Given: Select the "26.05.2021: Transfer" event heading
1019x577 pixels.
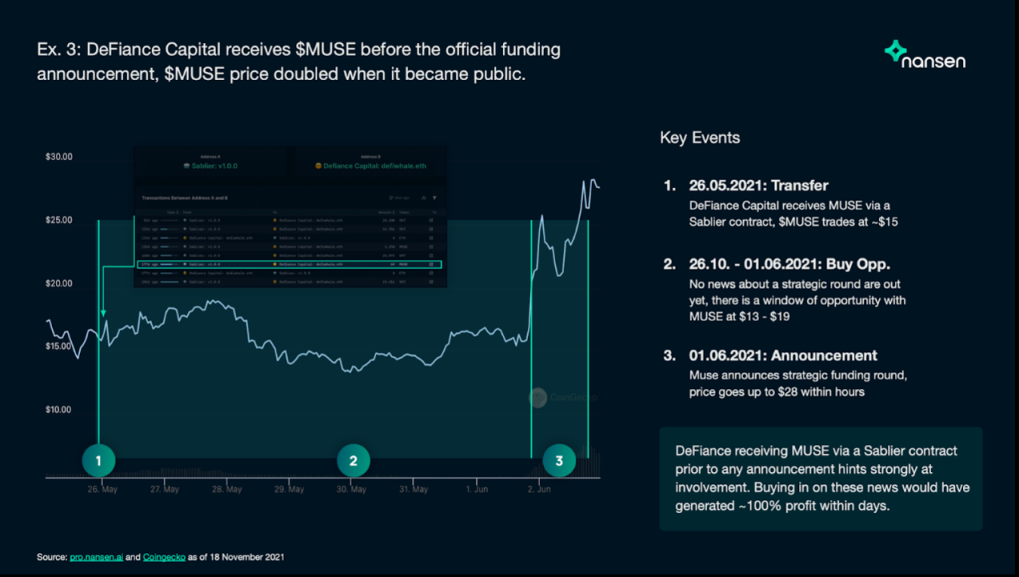Looking at the screenshot, I should click(758, 186).
